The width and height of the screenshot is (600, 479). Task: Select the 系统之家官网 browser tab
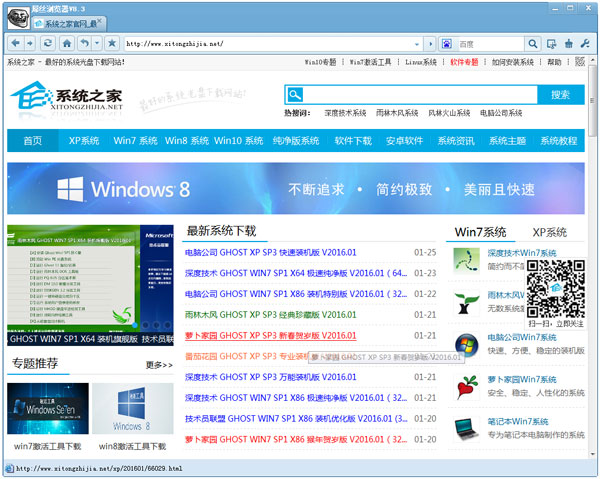click(x=69, y=24)
